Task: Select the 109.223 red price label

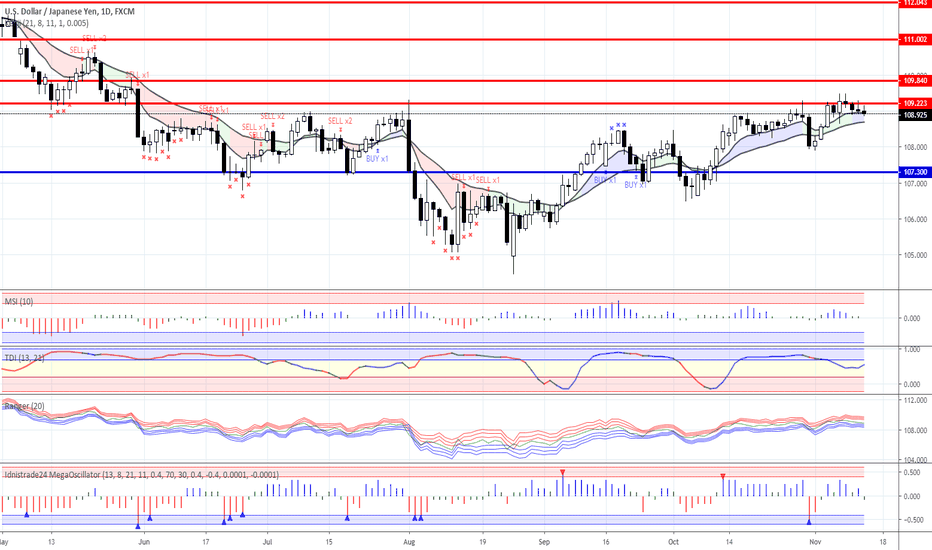Action: pyautogui.click(x=915, y=103)
